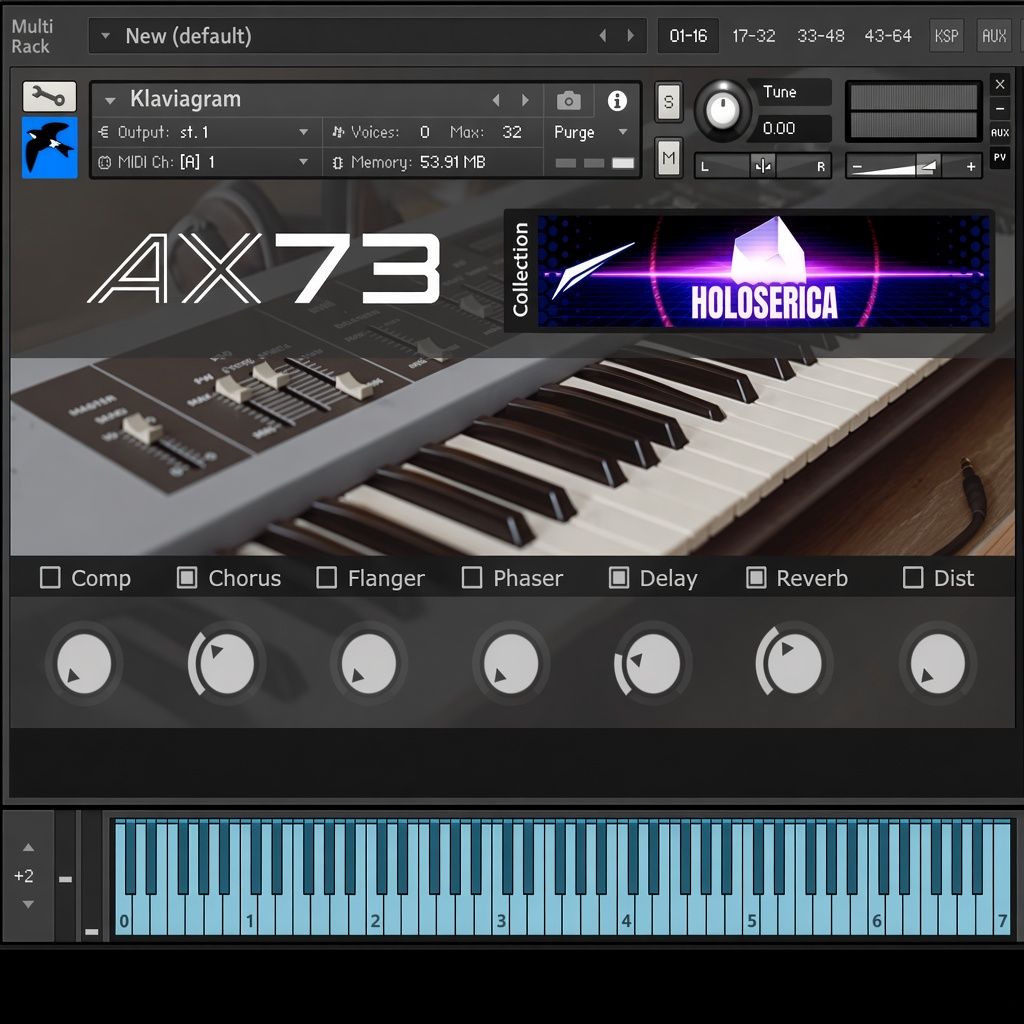Play the piano key labeled 3
The height and width of the screenshot is (1024, 1024).
tap(502, 921)
